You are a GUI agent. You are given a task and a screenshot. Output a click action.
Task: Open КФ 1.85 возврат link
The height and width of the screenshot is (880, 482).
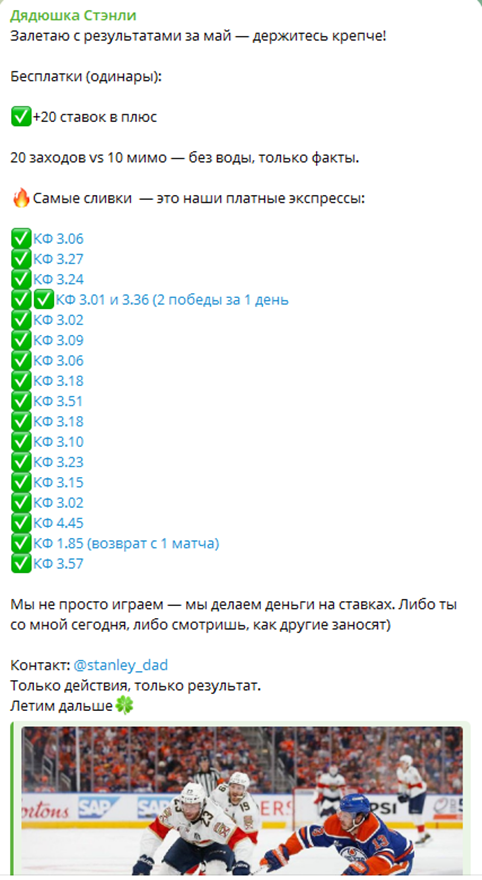126,543
